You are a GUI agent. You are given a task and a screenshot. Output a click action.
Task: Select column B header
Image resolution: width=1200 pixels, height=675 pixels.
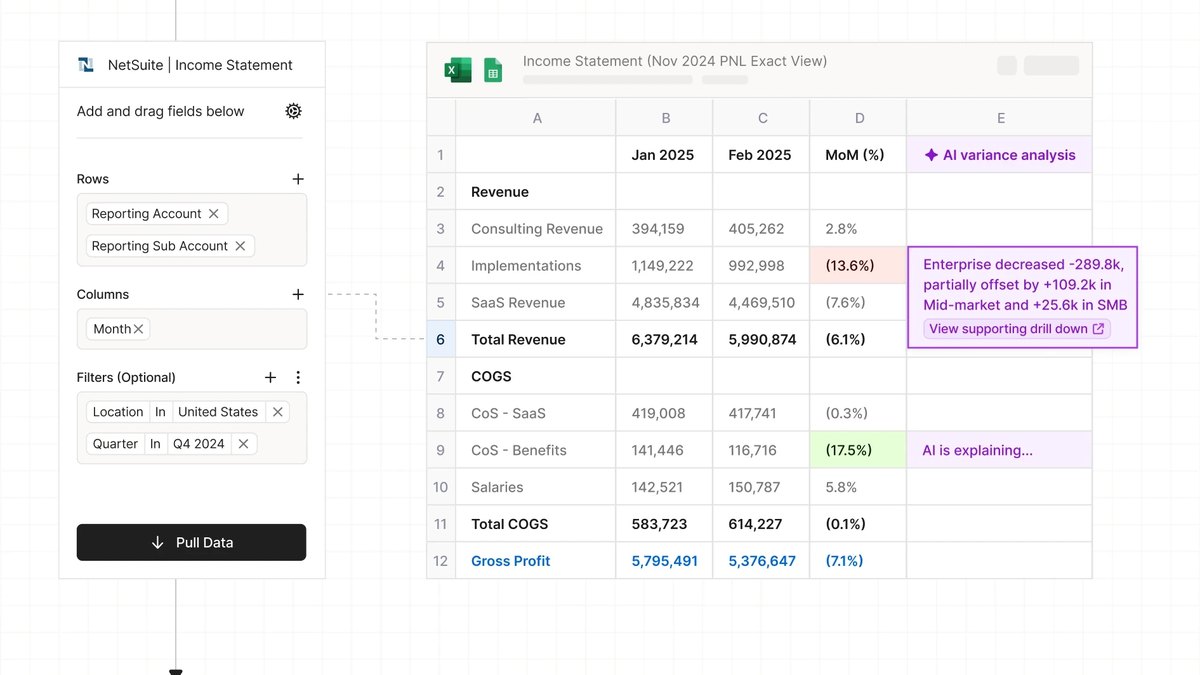click(665, 118)
